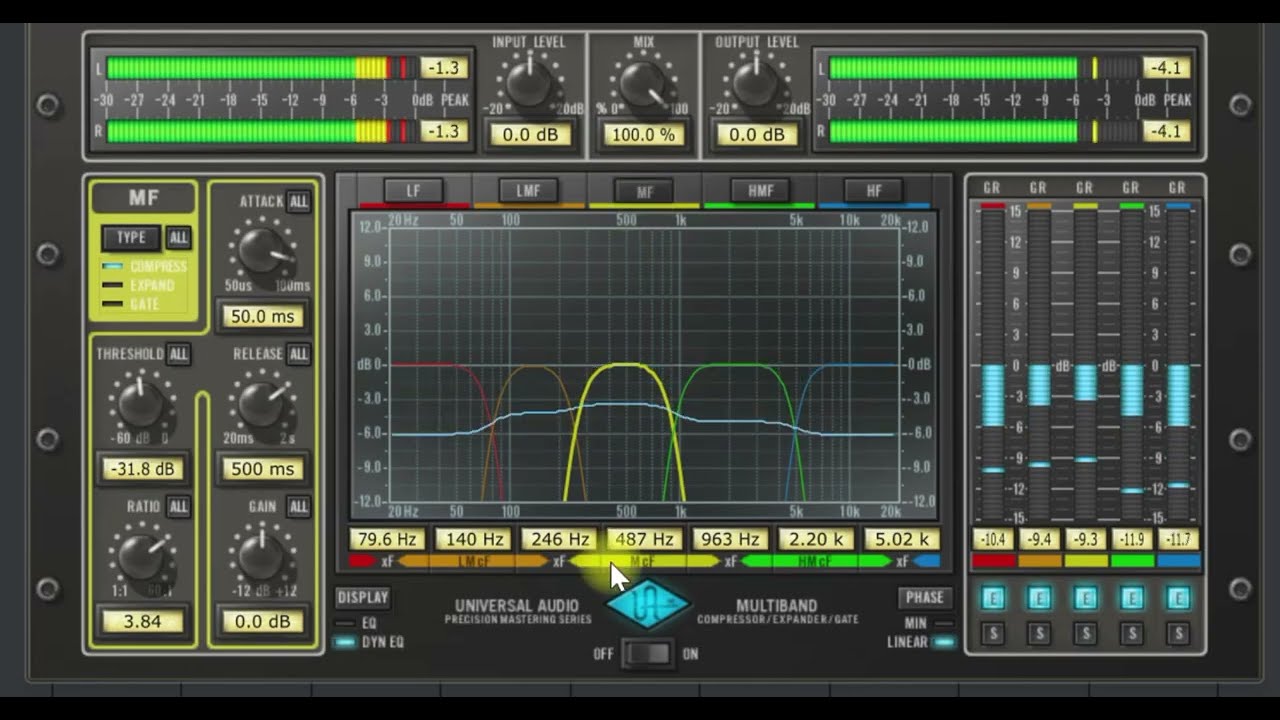Click the OUTPUT LEVEL knob
This screenshot has width=1280, height=720.
[756, 83]
